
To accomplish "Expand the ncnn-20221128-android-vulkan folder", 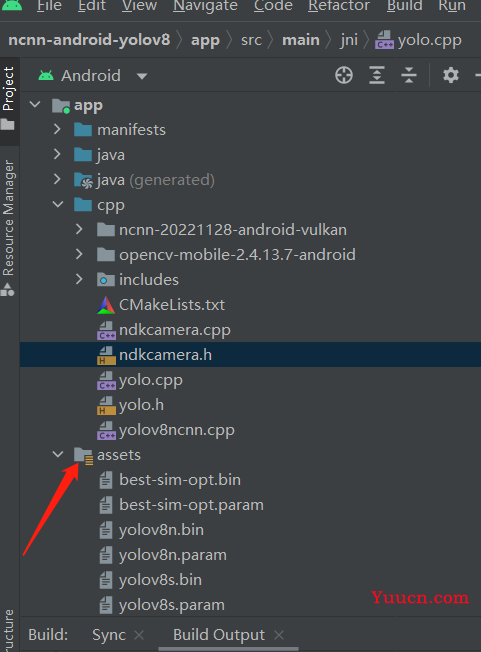I will tap(79, 230).
